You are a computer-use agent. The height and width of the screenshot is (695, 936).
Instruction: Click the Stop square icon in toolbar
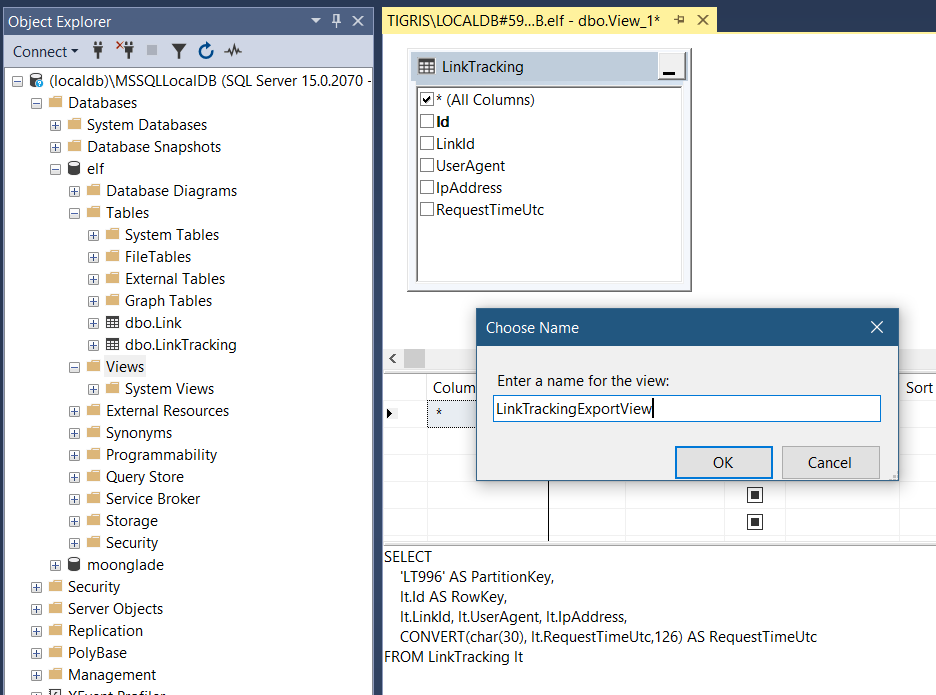click(x=152, y=50)
